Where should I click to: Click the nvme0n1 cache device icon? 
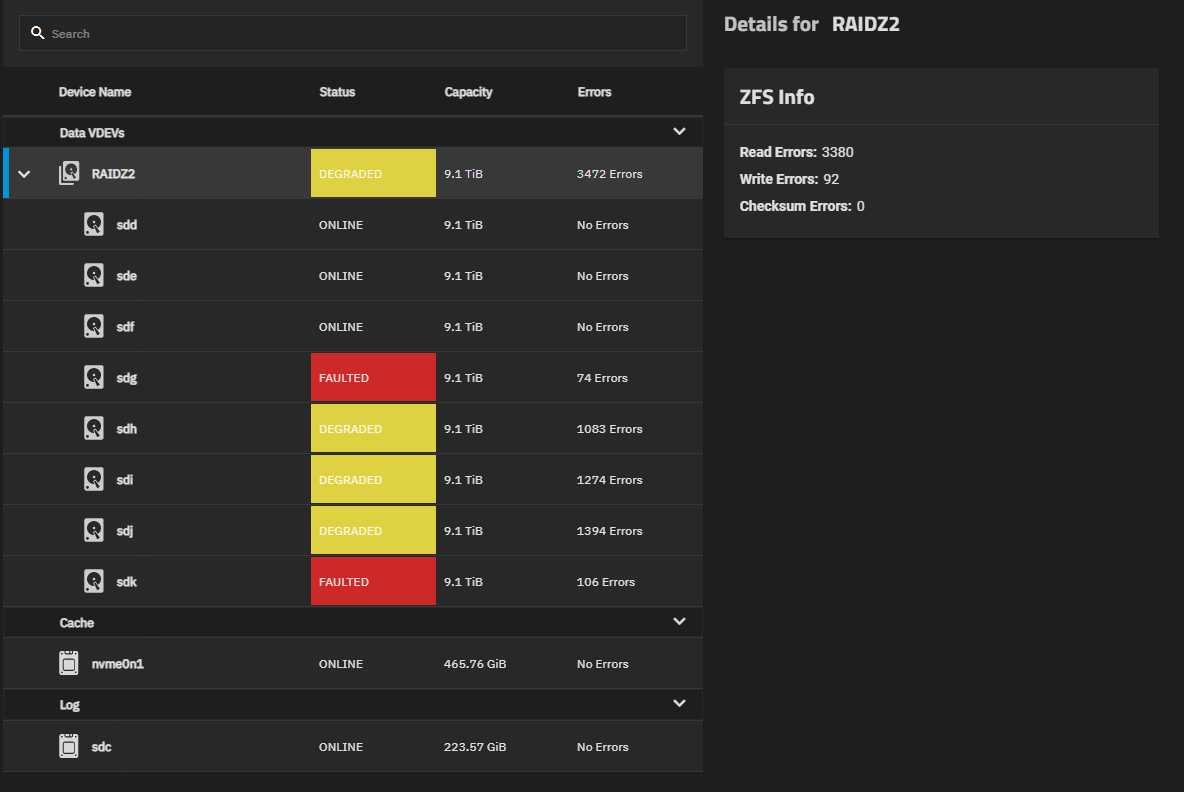coord(69,663)
